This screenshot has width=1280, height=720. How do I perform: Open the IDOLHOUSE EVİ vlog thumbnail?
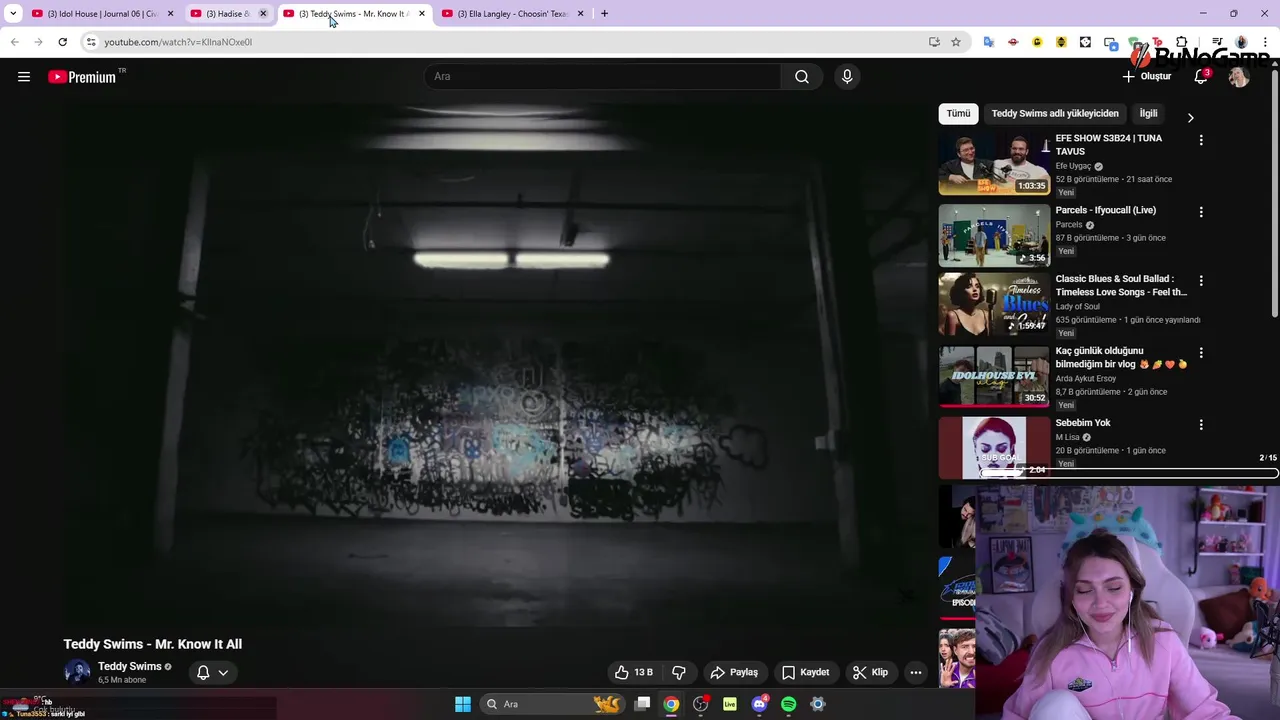coord(994,377)
